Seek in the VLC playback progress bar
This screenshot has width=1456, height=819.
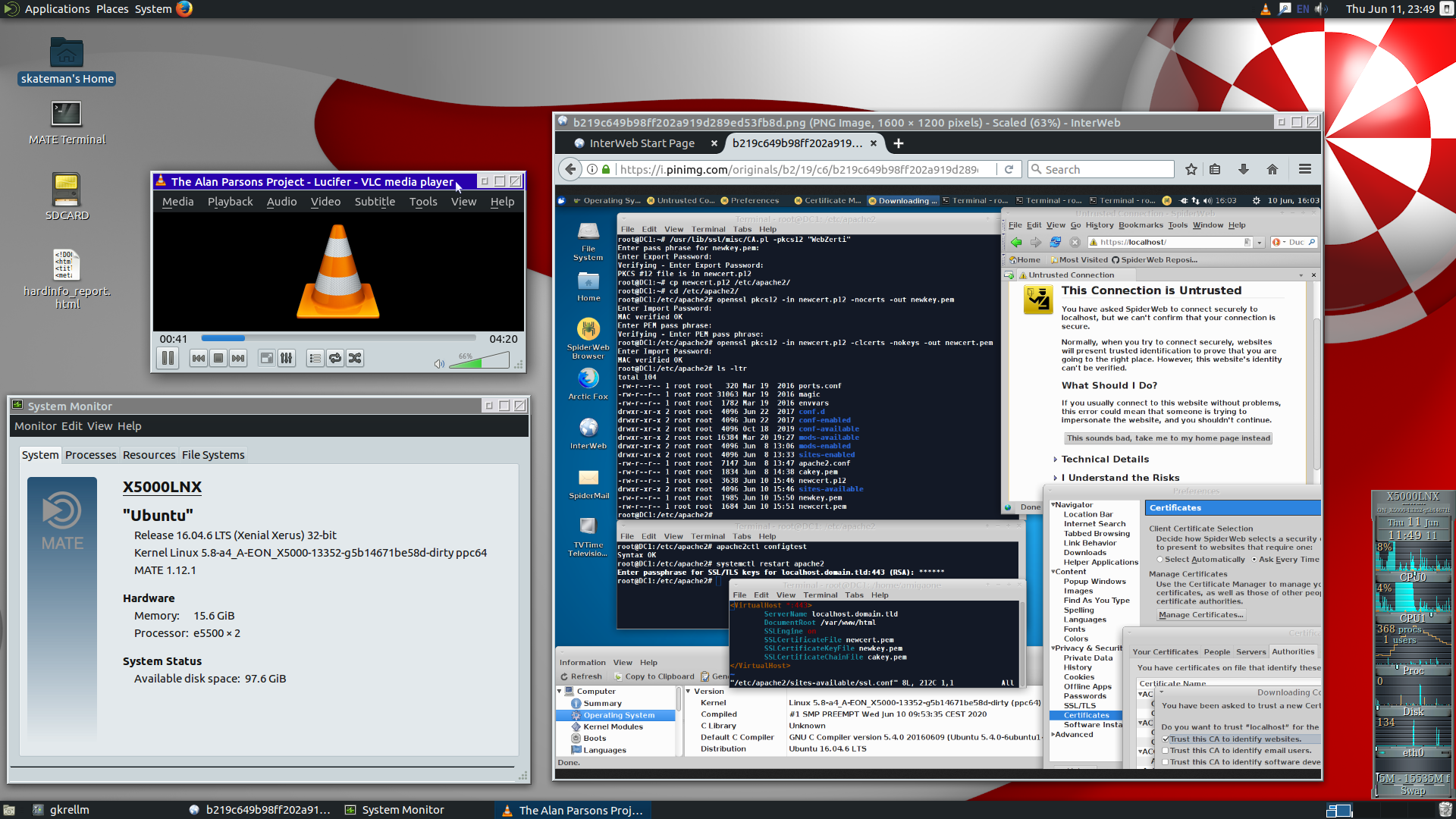point(338,338)
